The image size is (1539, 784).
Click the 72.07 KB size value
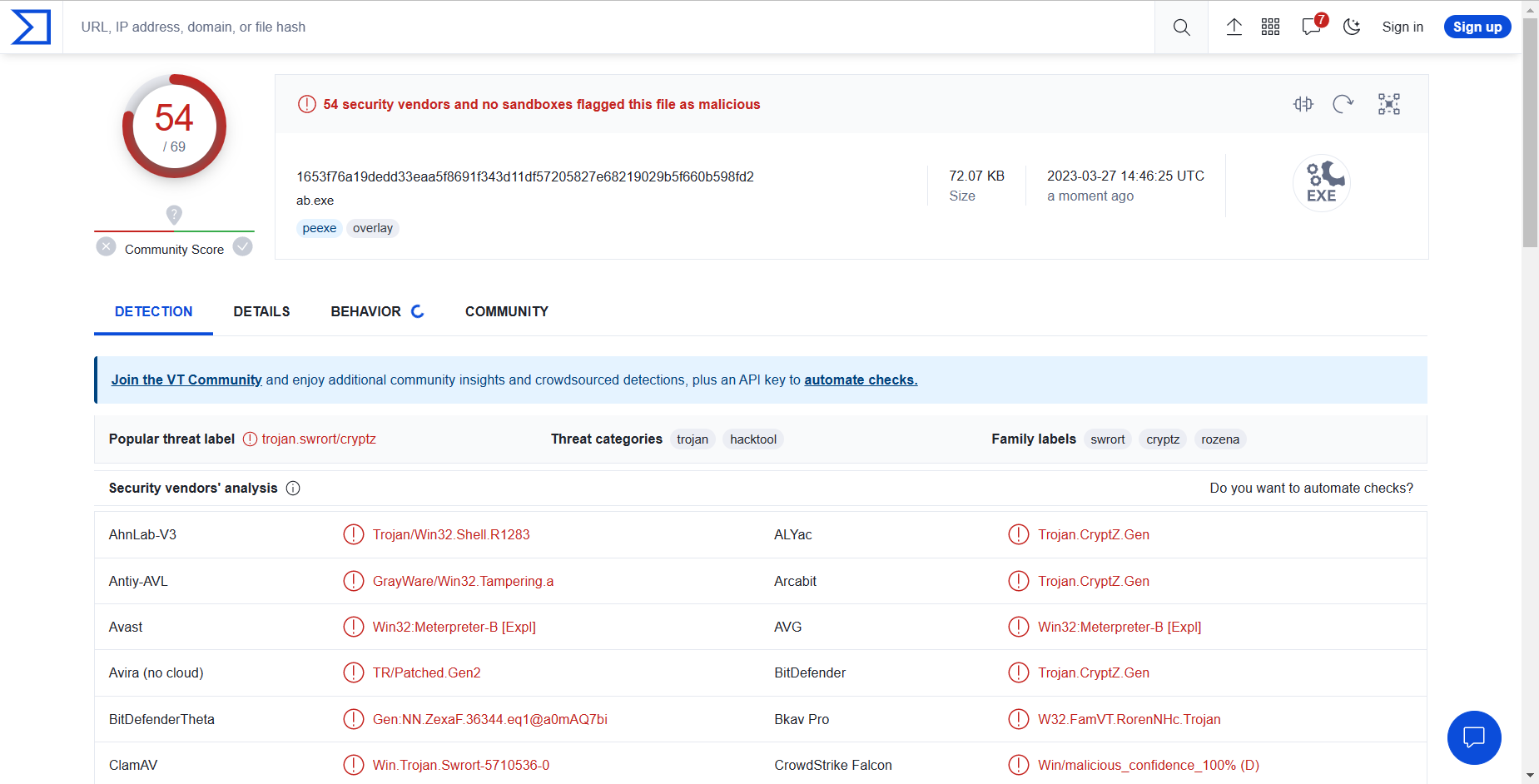coord(977,176)
